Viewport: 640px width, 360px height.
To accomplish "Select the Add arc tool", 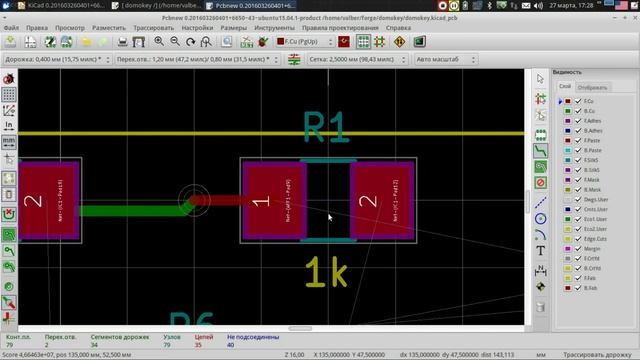I will (x=540, y=234).
